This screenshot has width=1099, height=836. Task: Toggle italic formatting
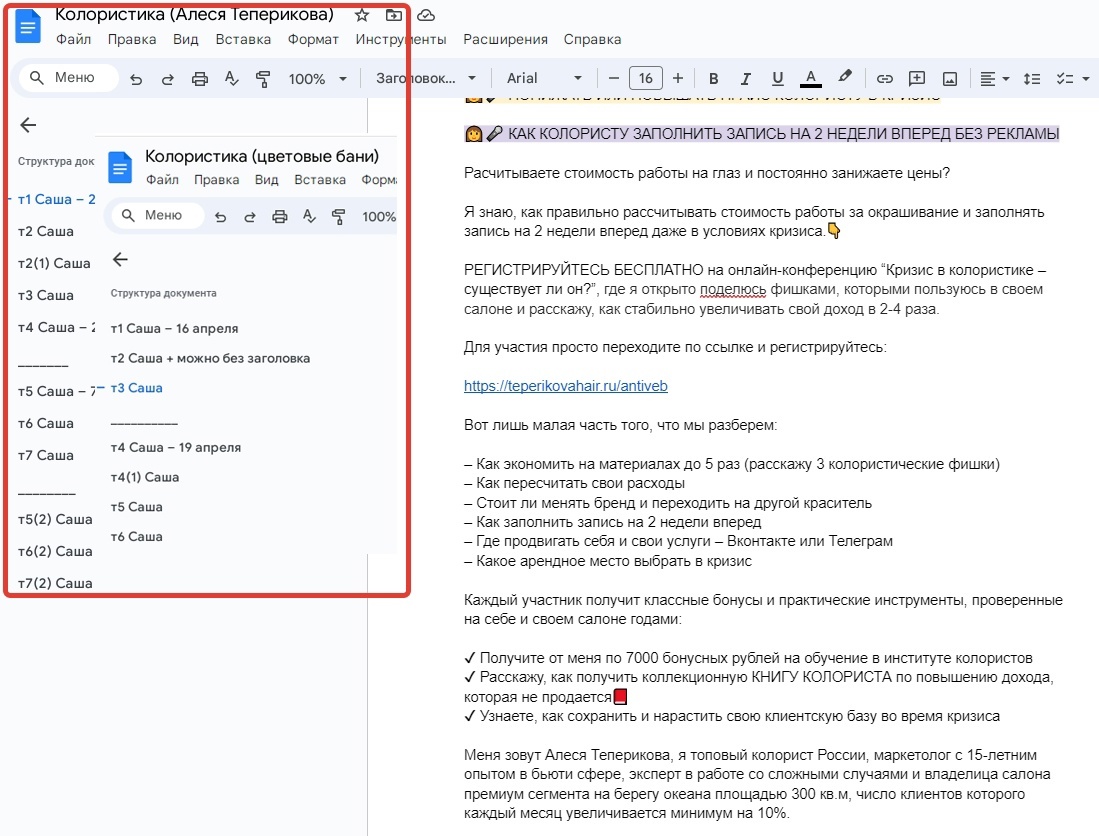(746, 78)
